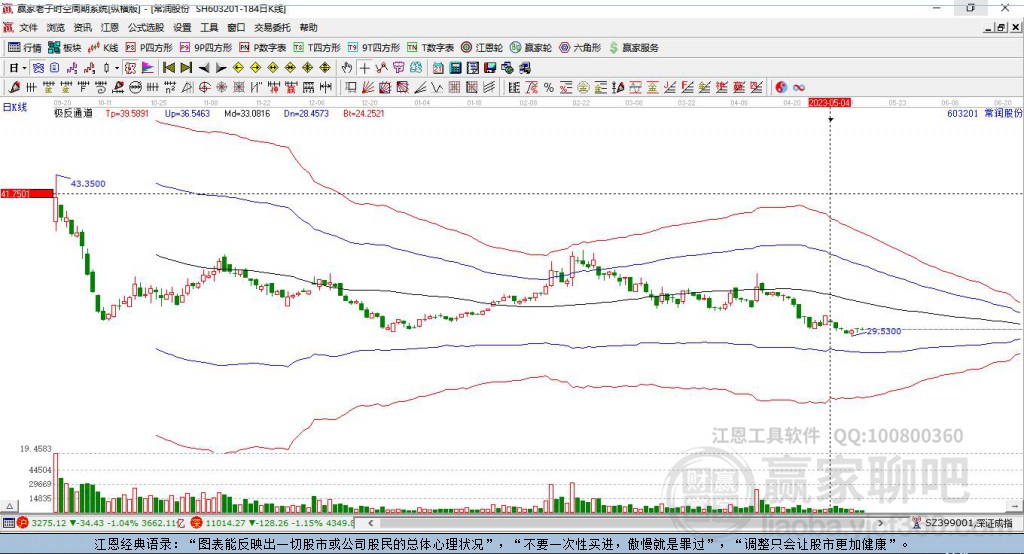The height and width of the screenshot is (554, 1024).
Task: Click the yin-yang taiji icon
Action: 781,88
